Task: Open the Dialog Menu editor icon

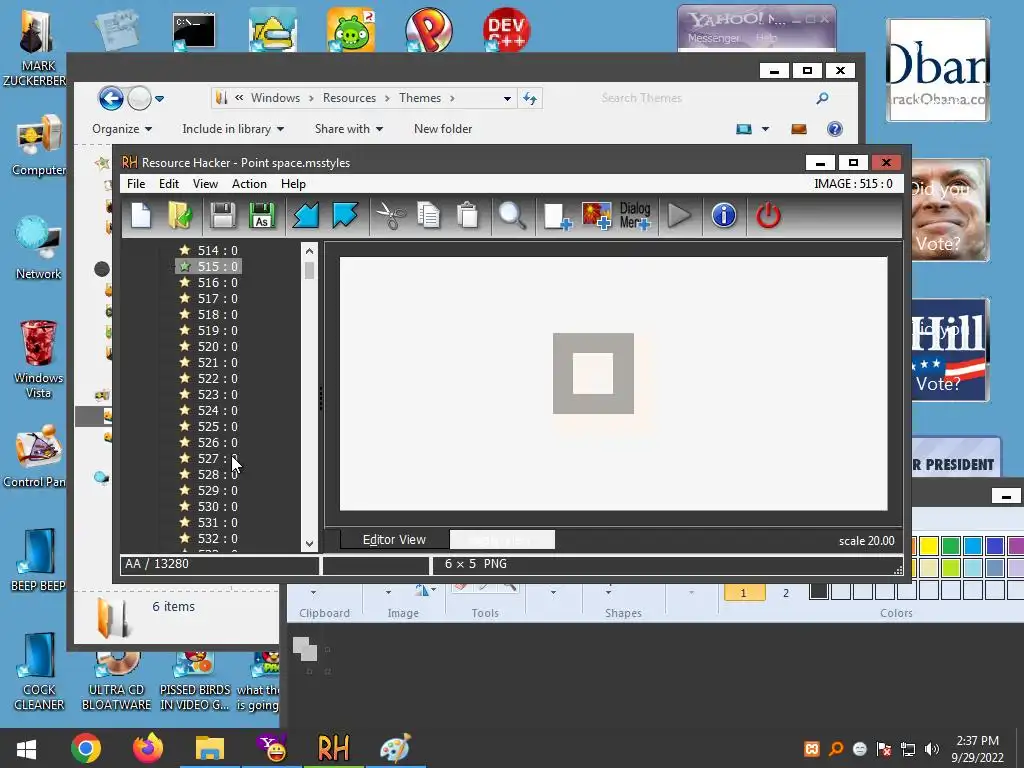Action: (x=635, y=216)
